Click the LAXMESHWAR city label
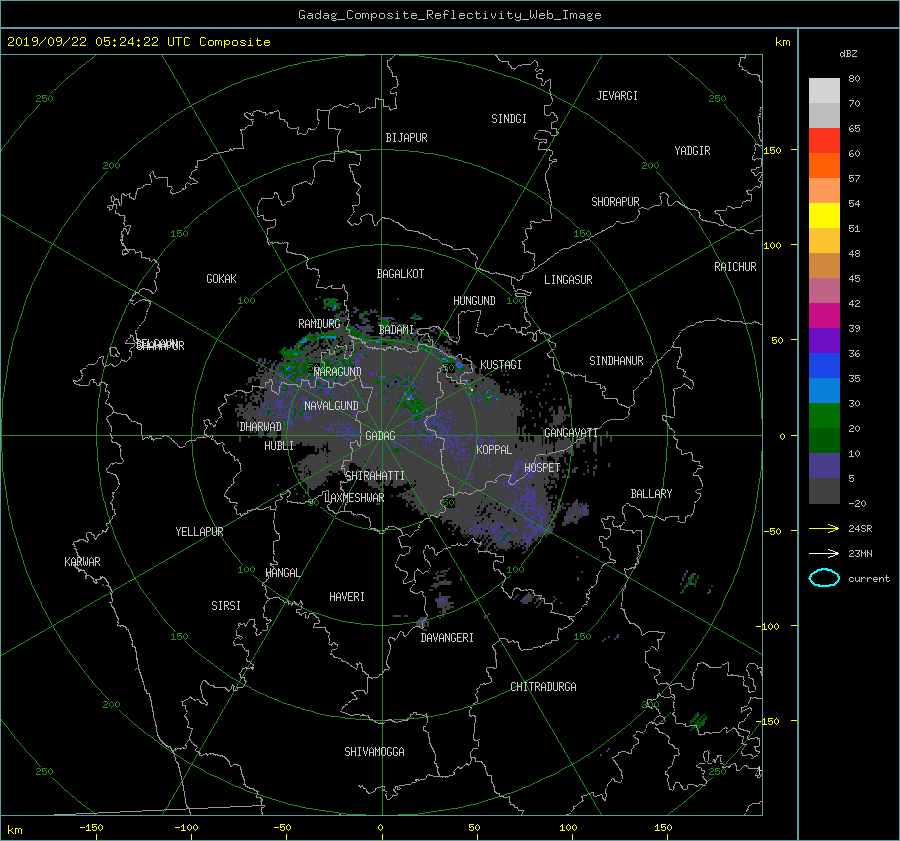The width and height of the screenshot is (900, 841). [354, 498]
